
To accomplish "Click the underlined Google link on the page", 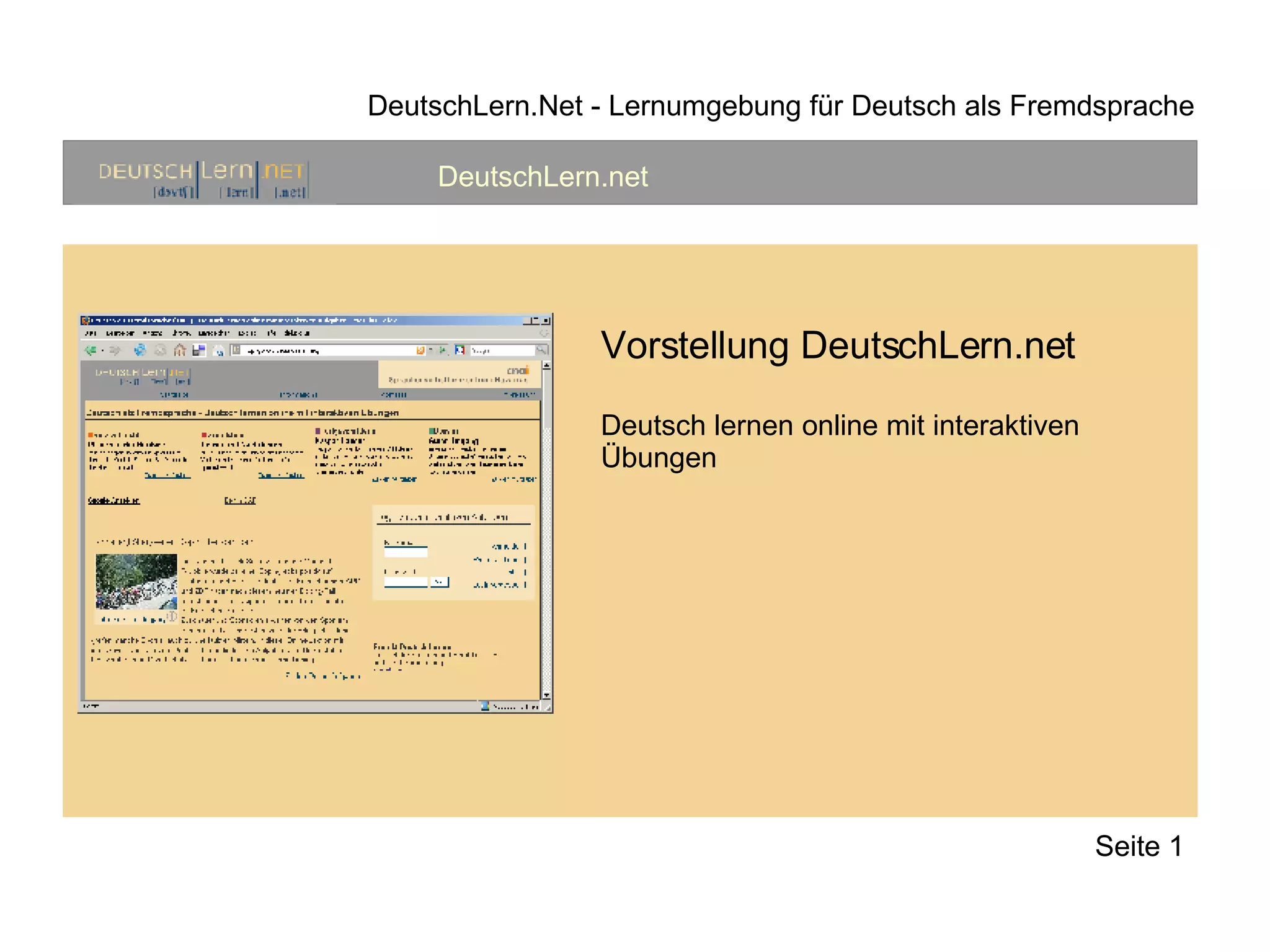I will click(x=113, y=500).
